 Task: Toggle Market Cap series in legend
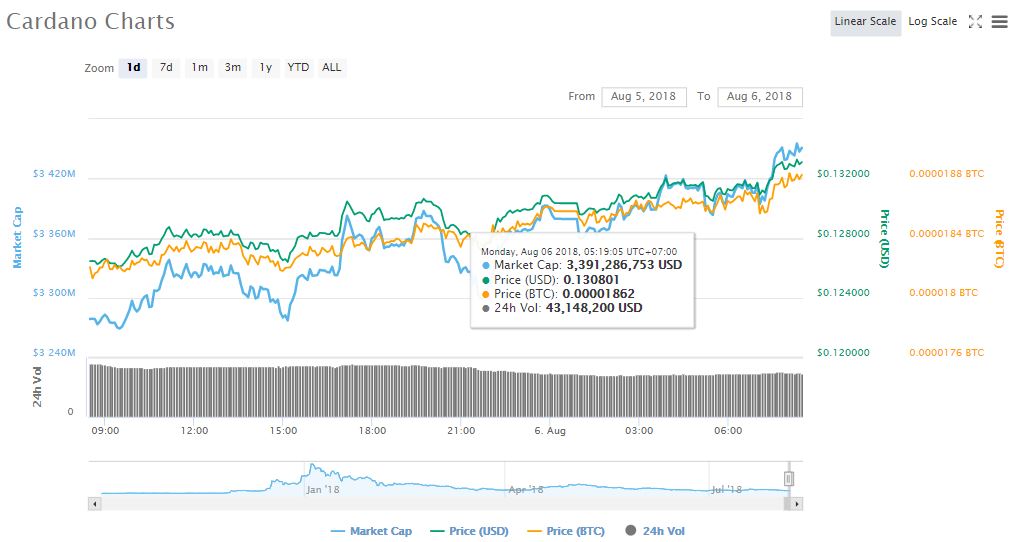[370, 531]
